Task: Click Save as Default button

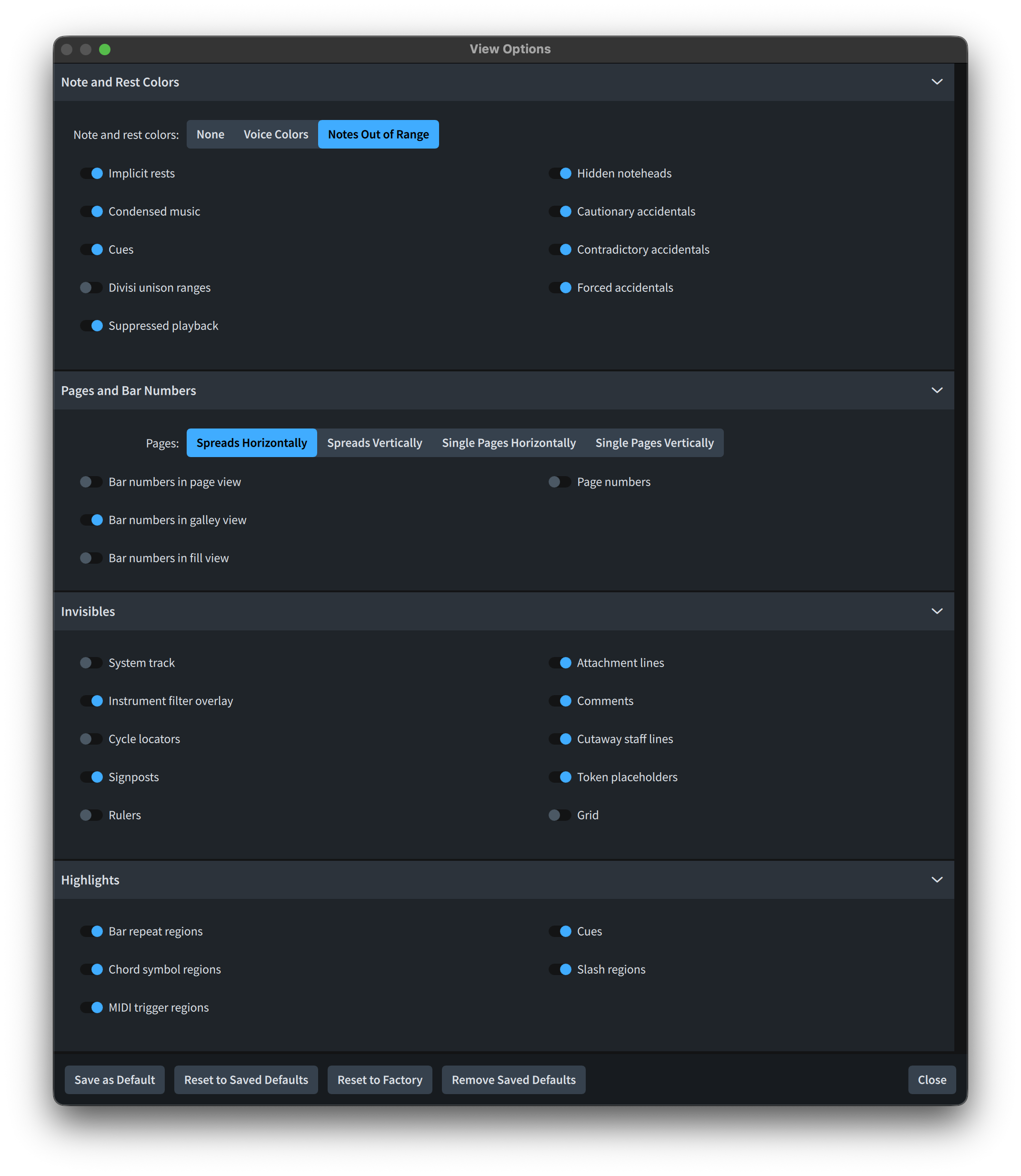Action: [x=114, y=1080]
